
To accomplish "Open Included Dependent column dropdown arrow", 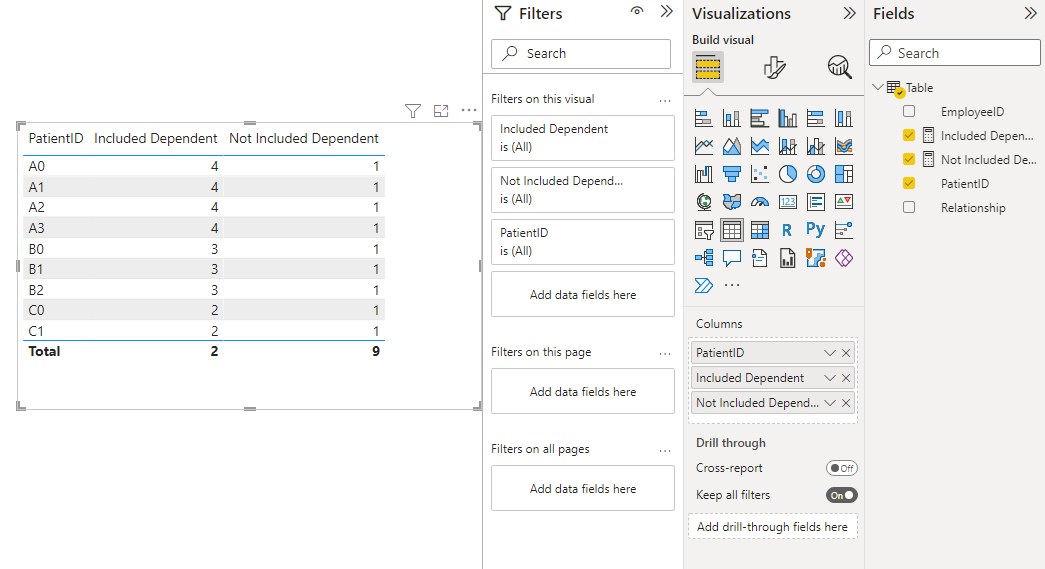I will tap(829, 378).
